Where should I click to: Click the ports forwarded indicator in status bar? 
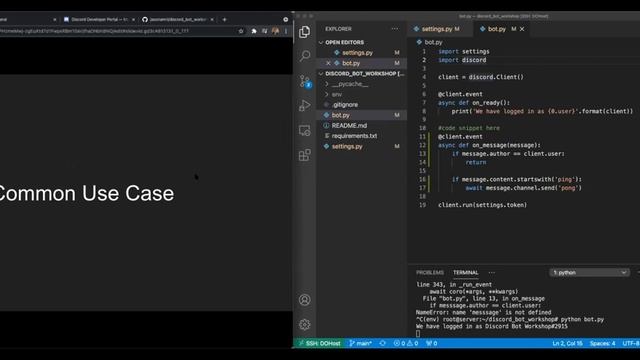[431, 343]
